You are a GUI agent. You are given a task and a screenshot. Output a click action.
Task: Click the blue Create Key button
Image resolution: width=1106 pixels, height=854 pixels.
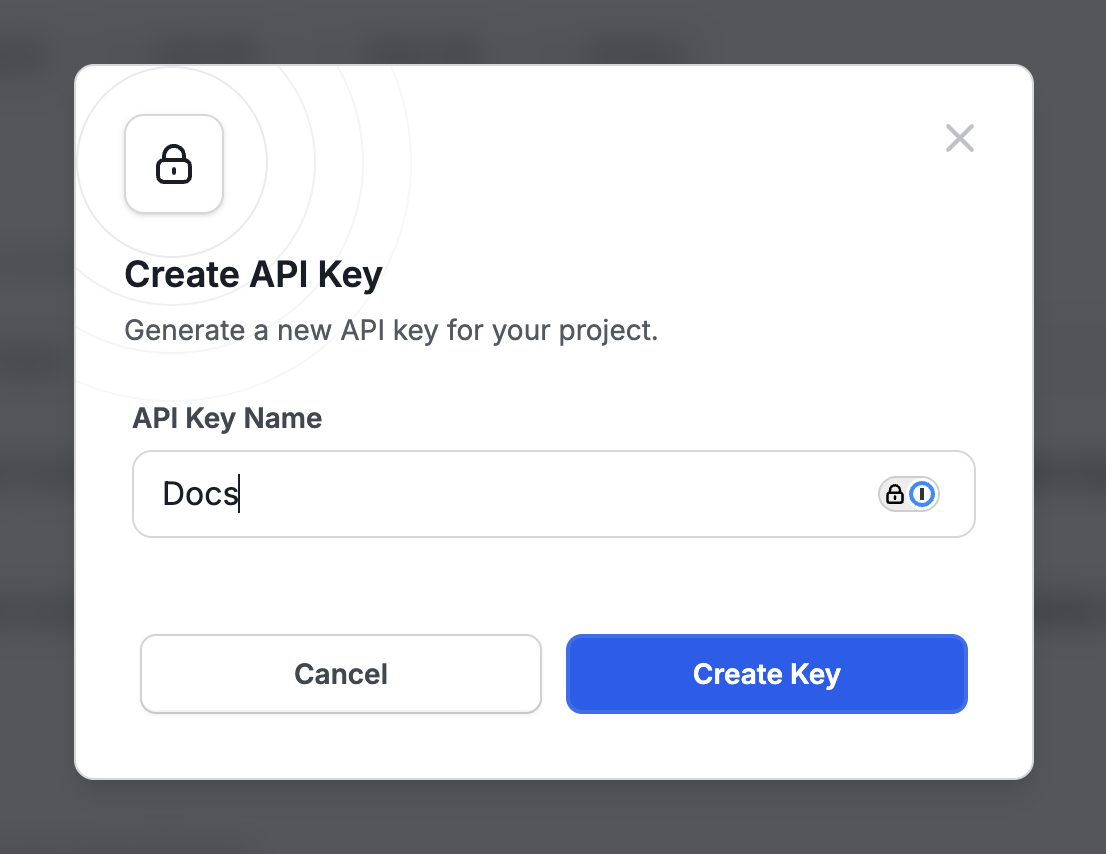[766, 674]
